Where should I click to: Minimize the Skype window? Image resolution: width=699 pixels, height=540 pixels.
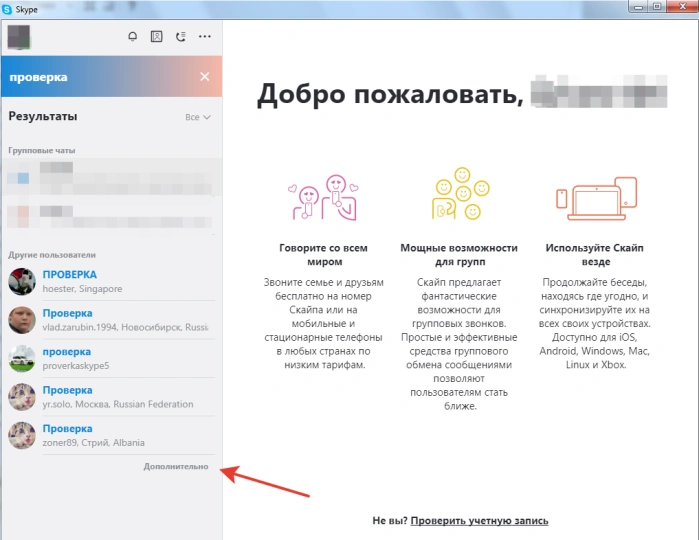[638, 6]
